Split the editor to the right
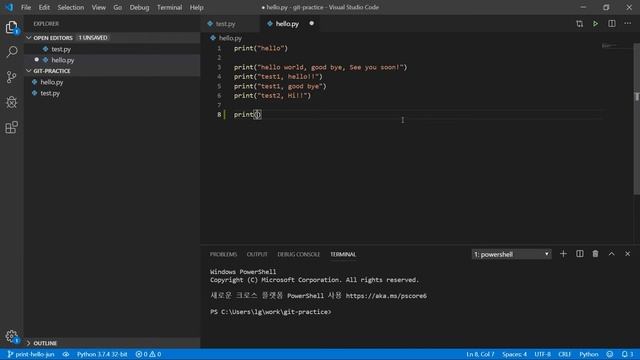Screen dimensions: 640x360 [611, 24]
